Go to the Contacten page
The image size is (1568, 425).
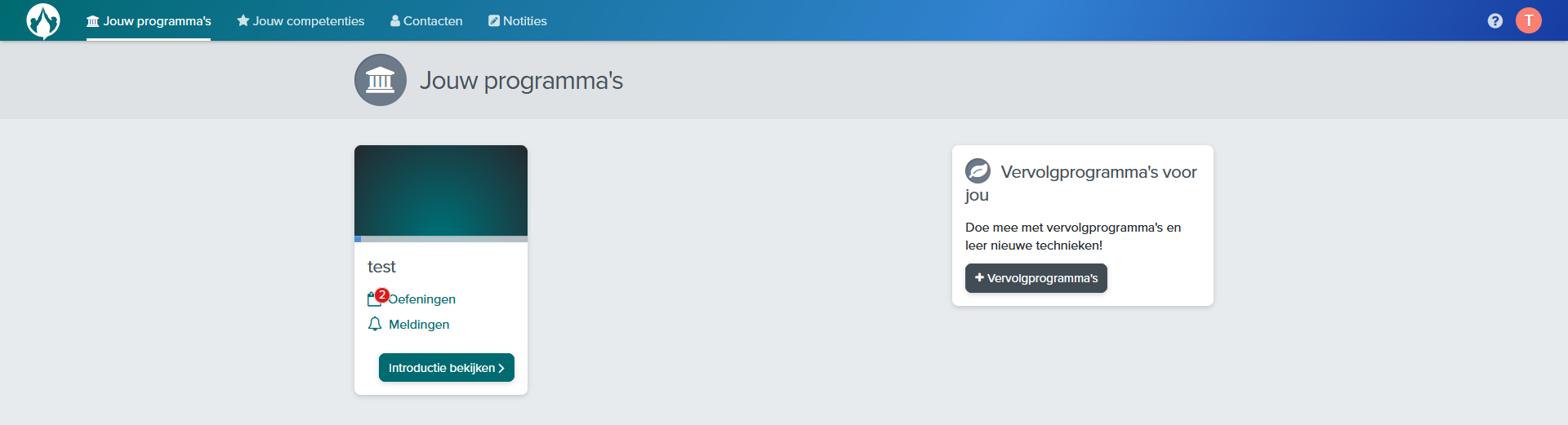pos(426,21)
